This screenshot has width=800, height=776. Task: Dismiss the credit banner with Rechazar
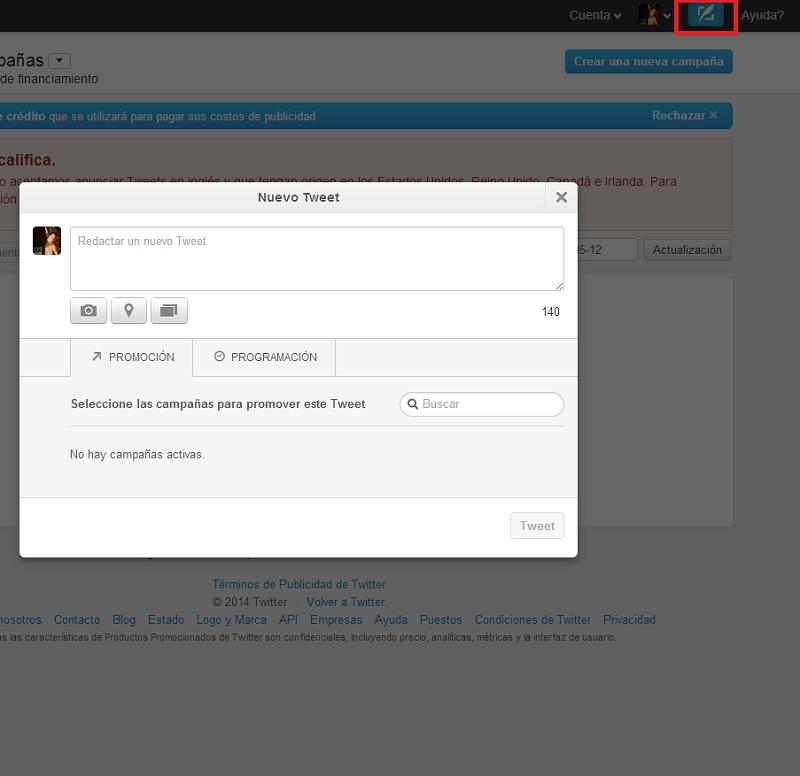pyautogui.click(x=684, y=116)
